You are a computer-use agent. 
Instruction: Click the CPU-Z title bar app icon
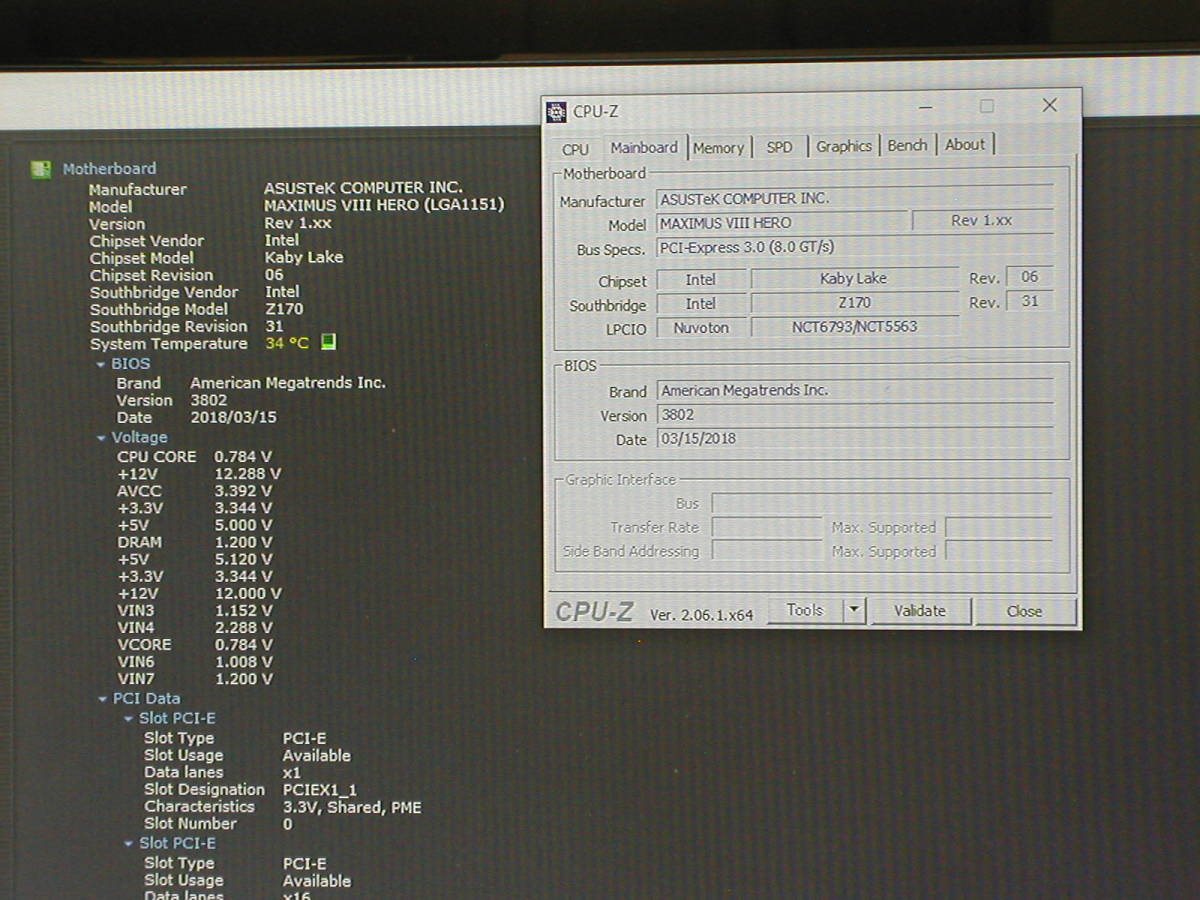[557, 111]
